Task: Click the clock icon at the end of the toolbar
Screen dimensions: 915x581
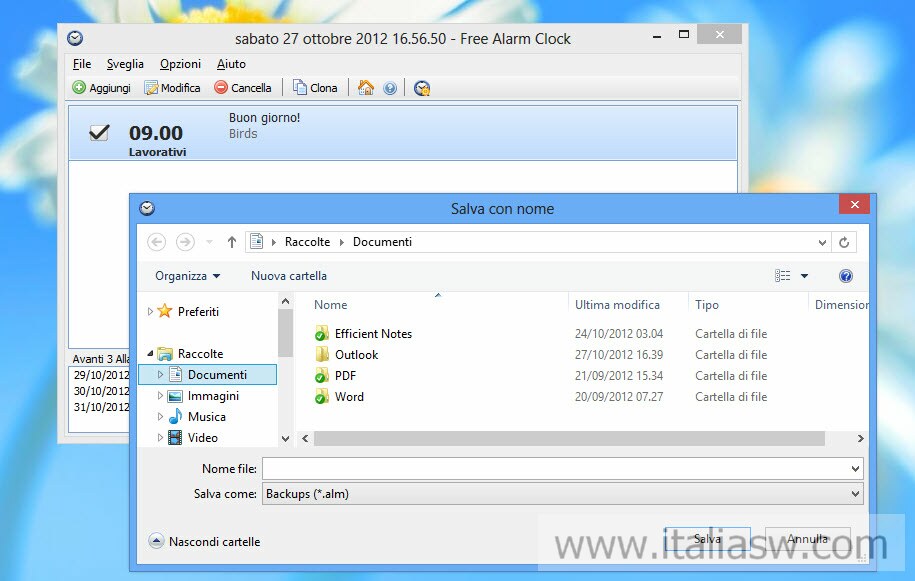Action: [422, 88]
